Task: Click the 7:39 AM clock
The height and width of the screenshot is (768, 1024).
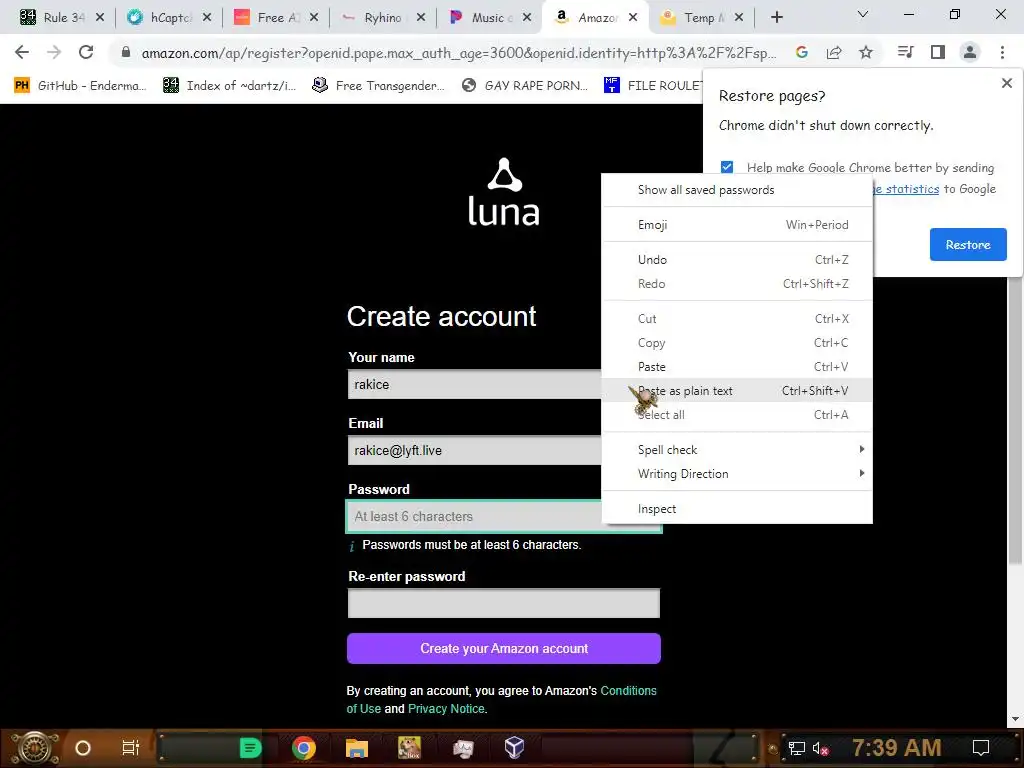Action: [x=897, y=748]
